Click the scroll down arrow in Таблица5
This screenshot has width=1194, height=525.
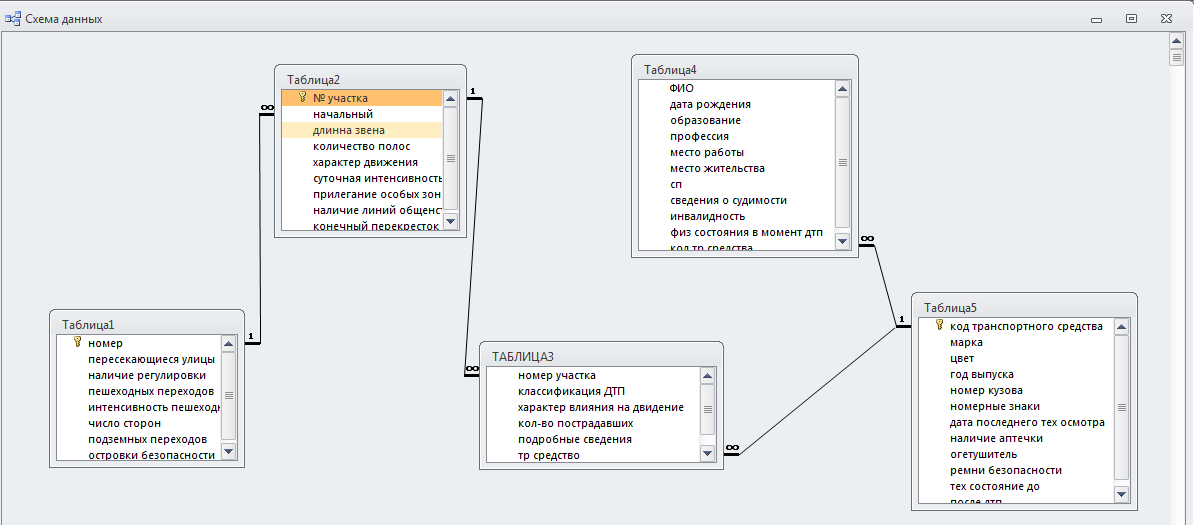pos(1121,495)
